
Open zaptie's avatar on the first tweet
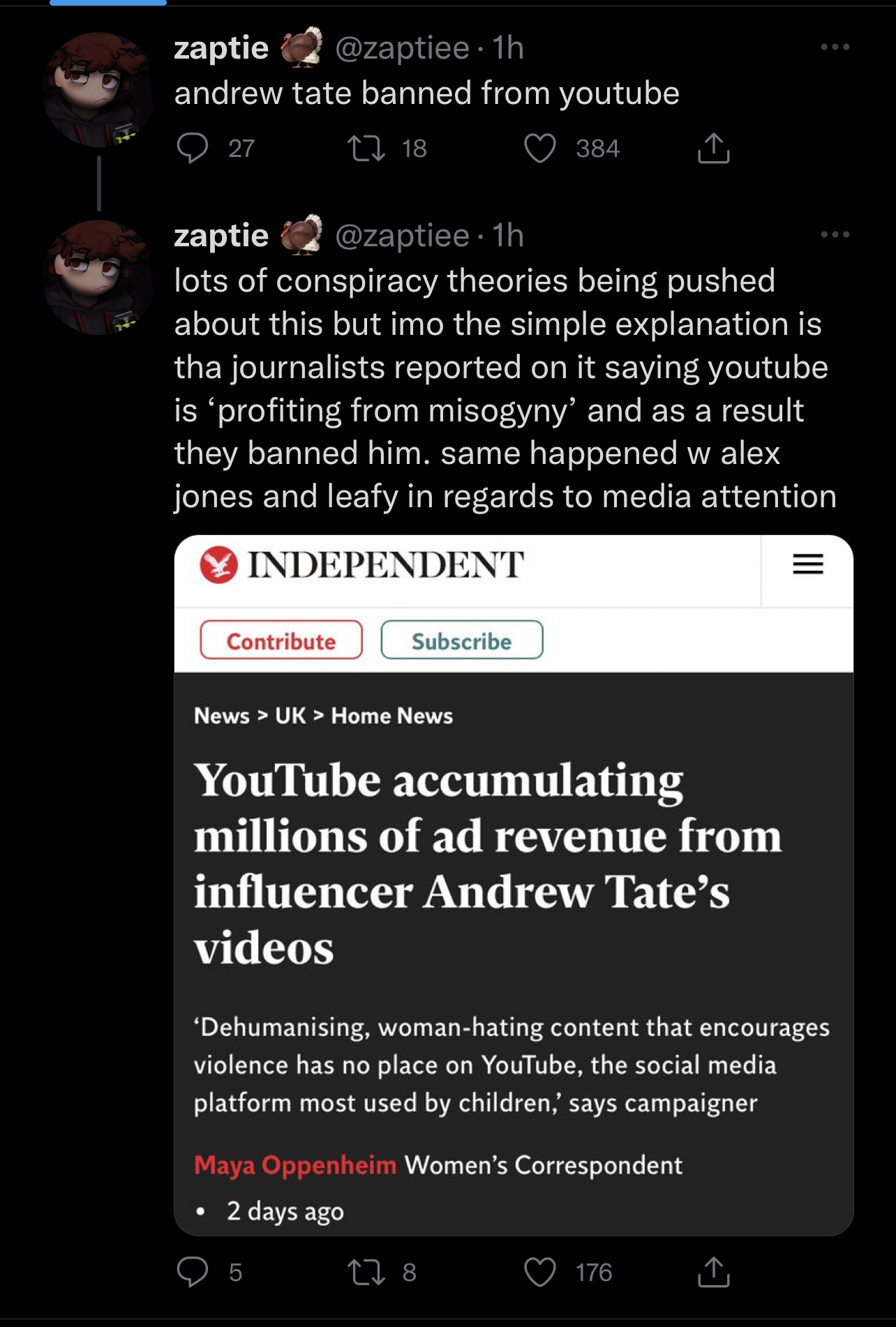point(98,89)
